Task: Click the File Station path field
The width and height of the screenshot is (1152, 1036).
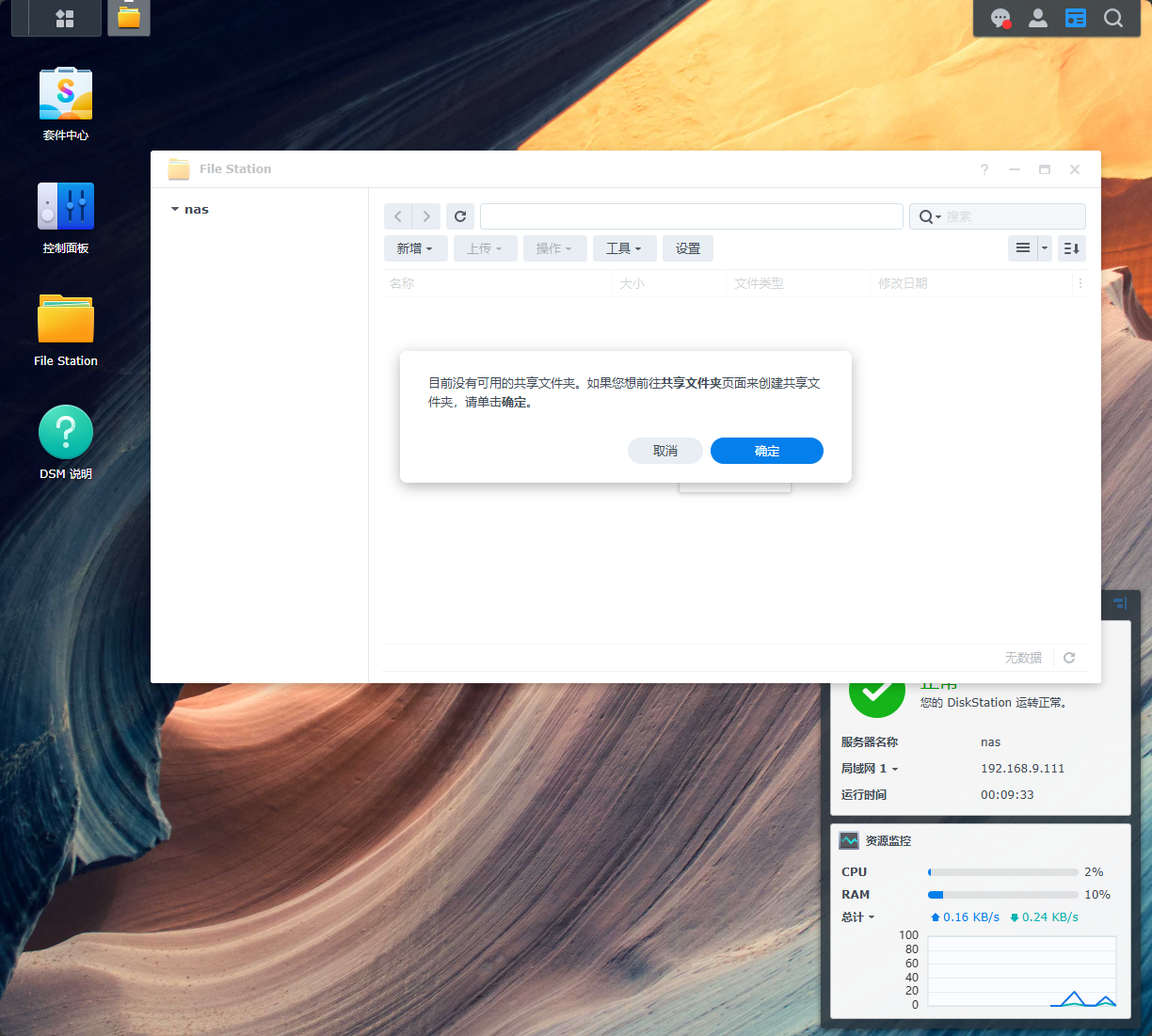Action: point(692,216)
